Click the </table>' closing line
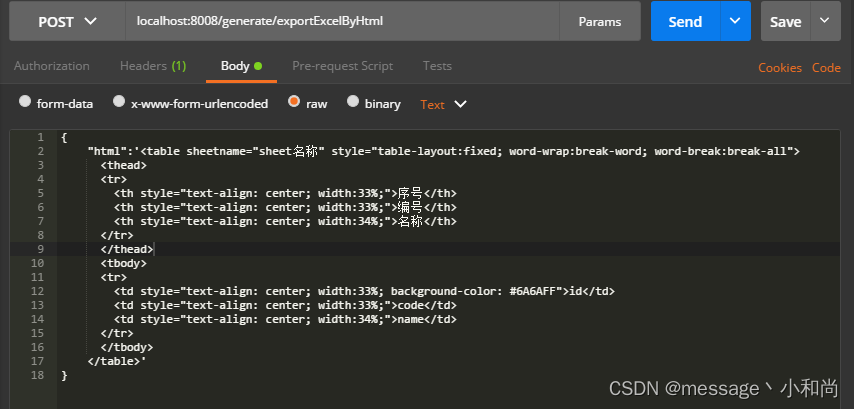Screen dimensions: 854x409 [117, 361]
